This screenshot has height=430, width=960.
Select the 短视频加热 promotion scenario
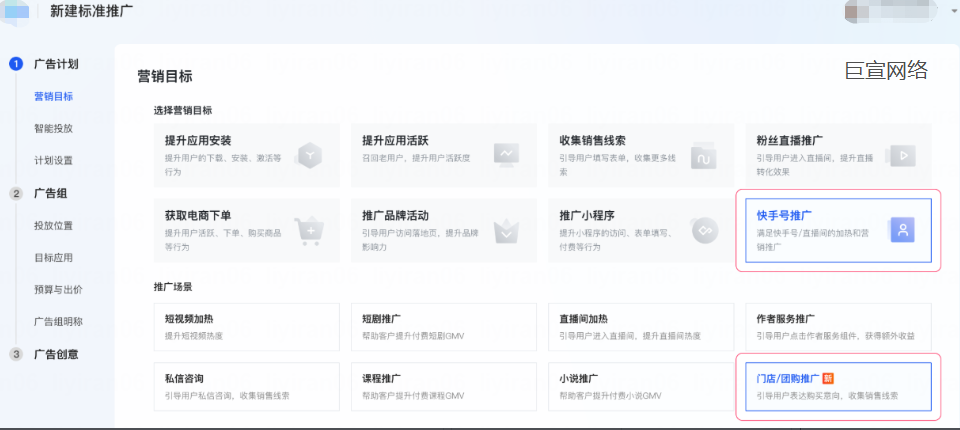(247, 327)
